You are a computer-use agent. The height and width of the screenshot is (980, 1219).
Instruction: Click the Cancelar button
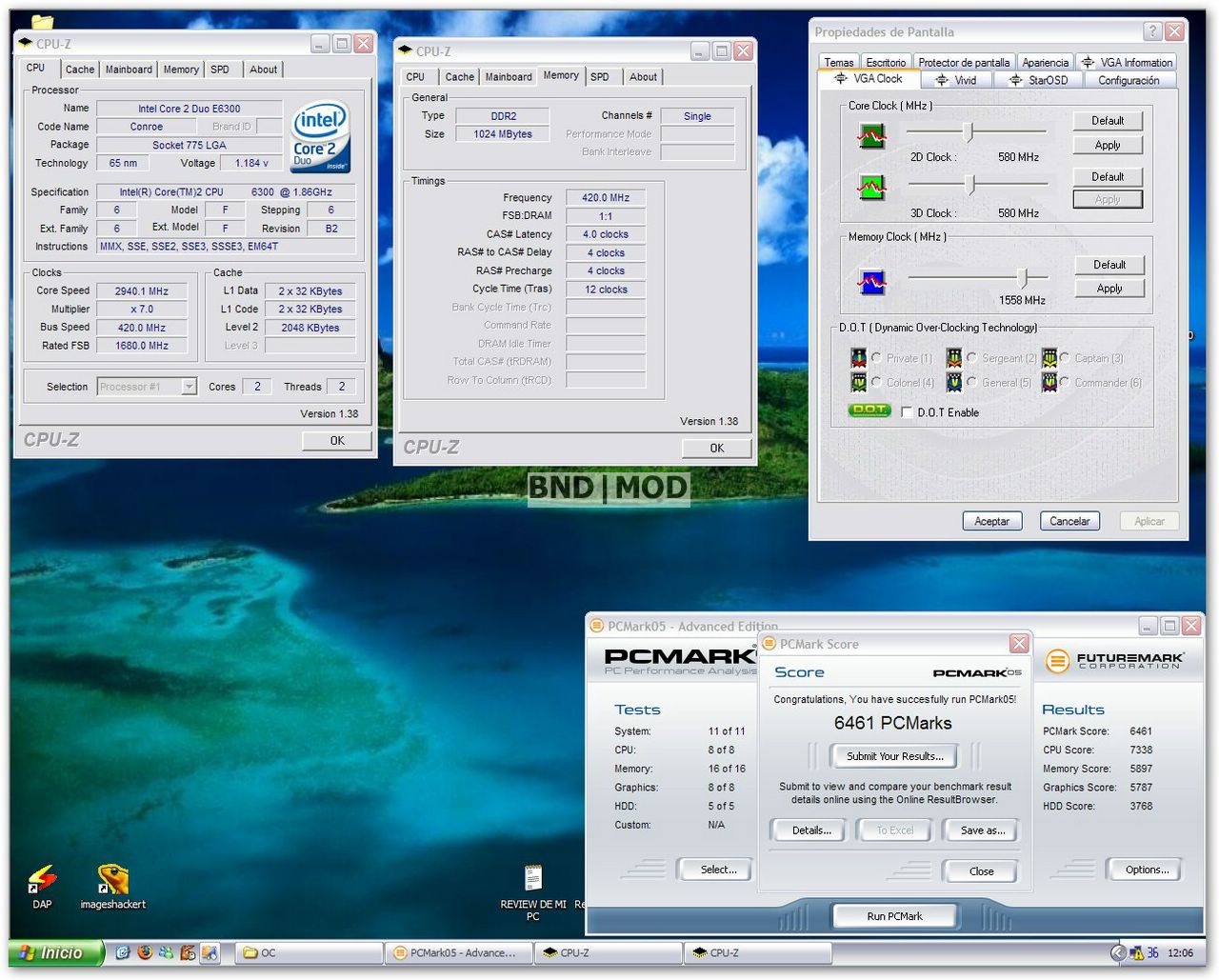point(1069,521)
